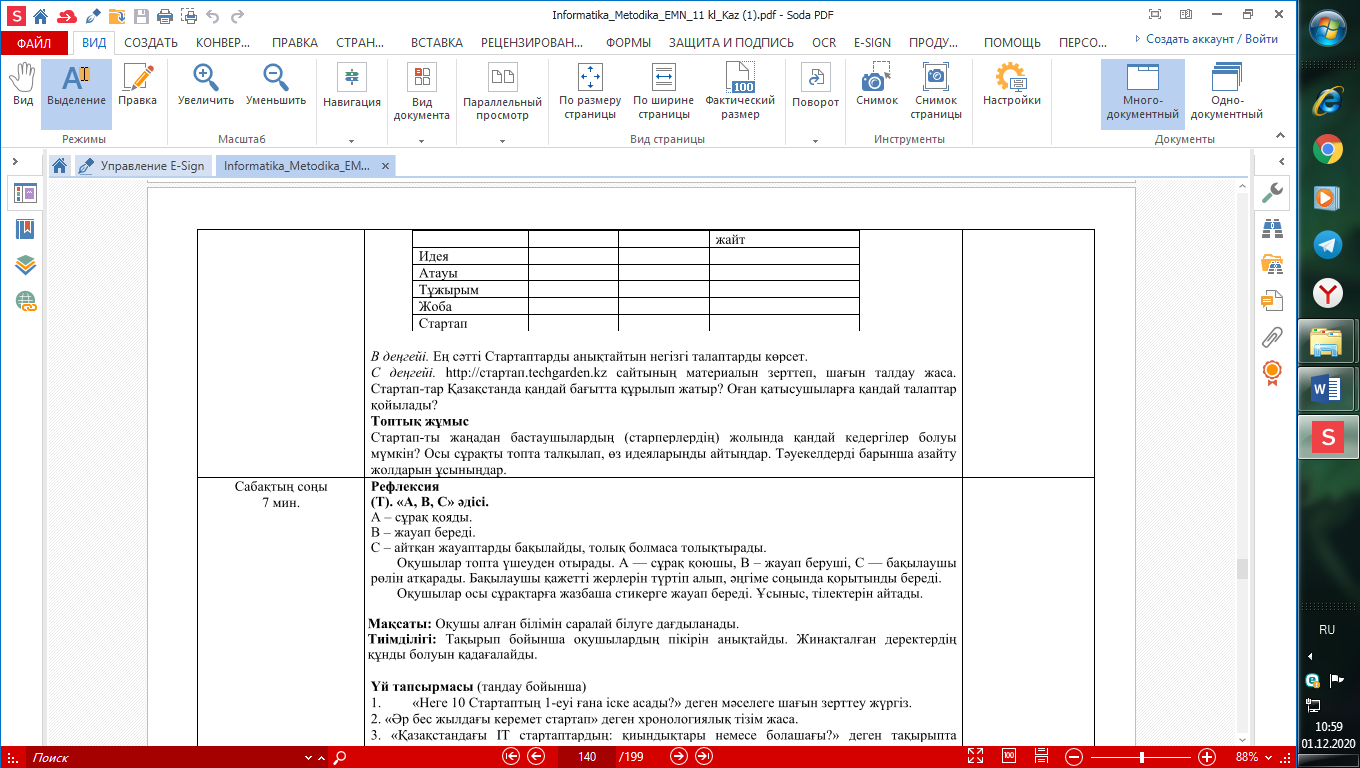Screen dimensions: 1360x768
Task: Take a Снимок snapshot of a region
Action: 877,86
